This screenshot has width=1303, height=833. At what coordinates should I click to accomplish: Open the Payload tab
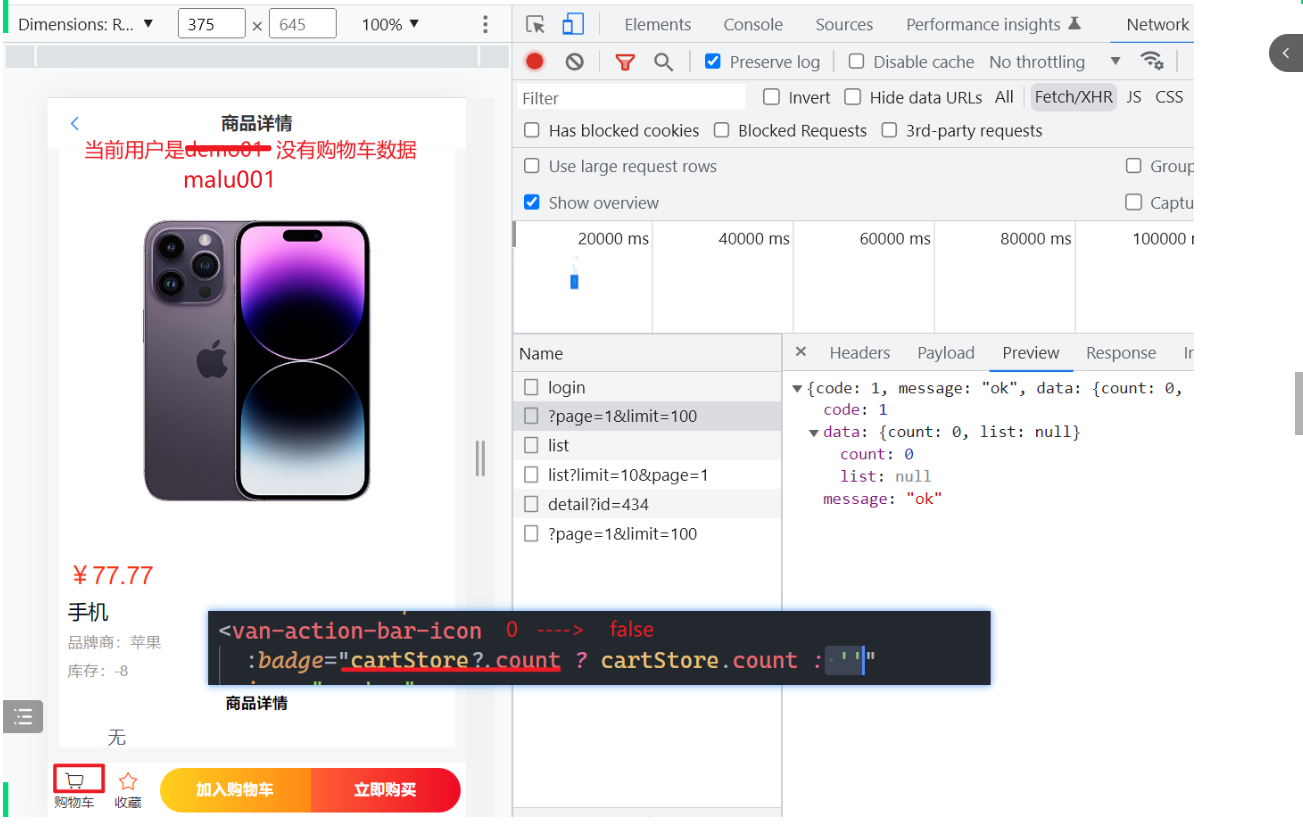coord(946,352)
